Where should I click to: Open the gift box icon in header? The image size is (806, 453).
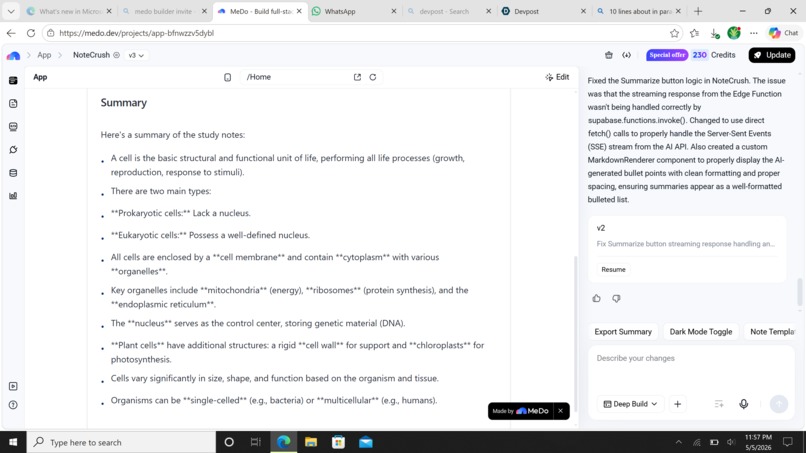[x=609, y=55]
